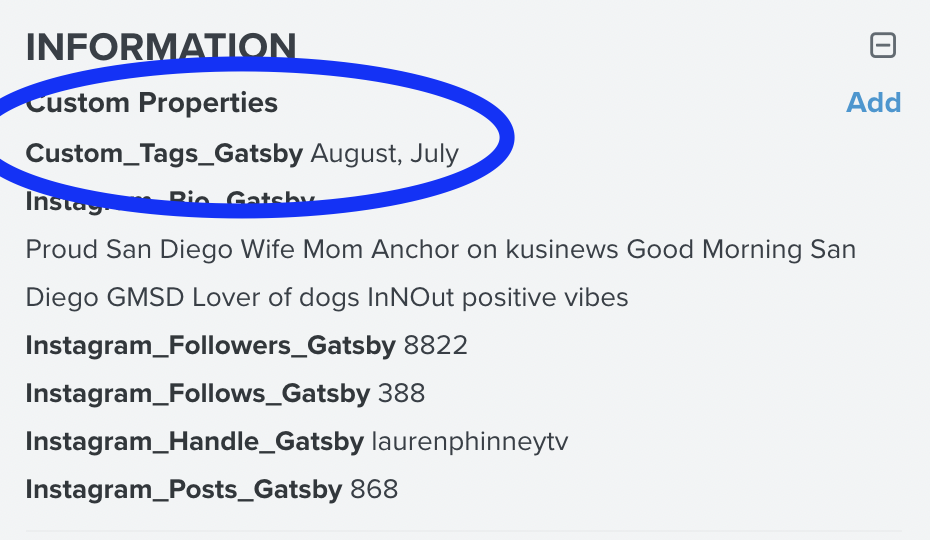Click the August, July tags value
Screen dimensions: 930x540
[384, 154]
